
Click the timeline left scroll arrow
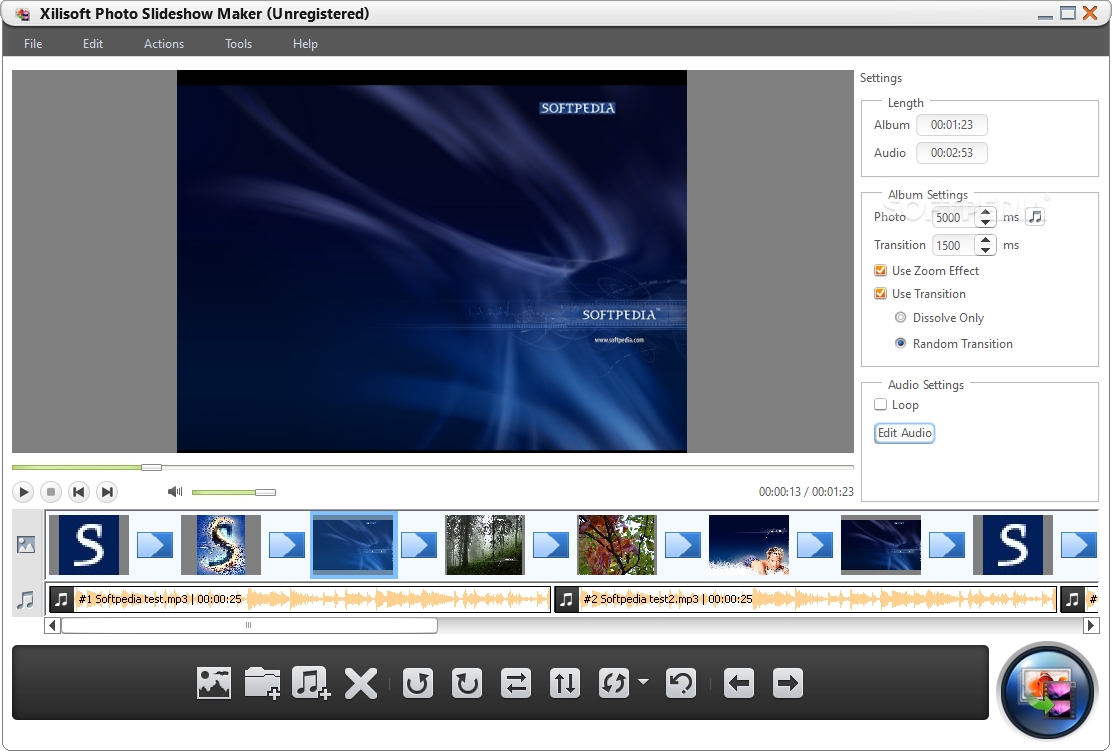click(52, 625)
